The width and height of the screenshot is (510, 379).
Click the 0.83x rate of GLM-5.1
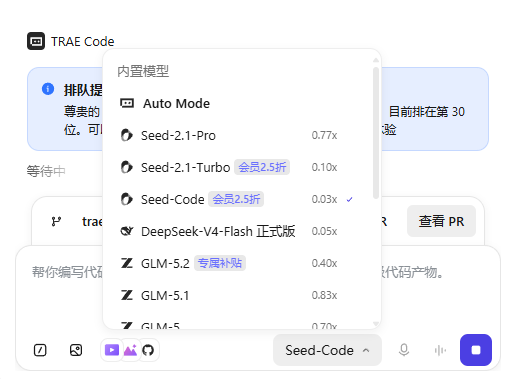tap(324, 295)
